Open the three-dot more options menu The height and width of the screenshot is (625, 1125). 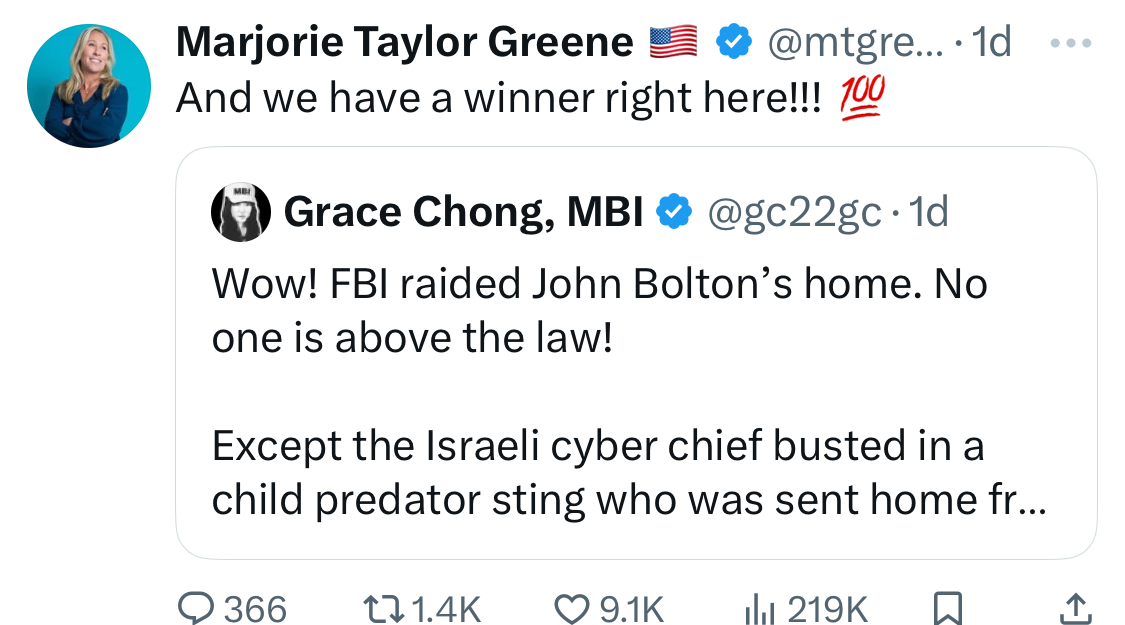click(x=1073, y=42)
